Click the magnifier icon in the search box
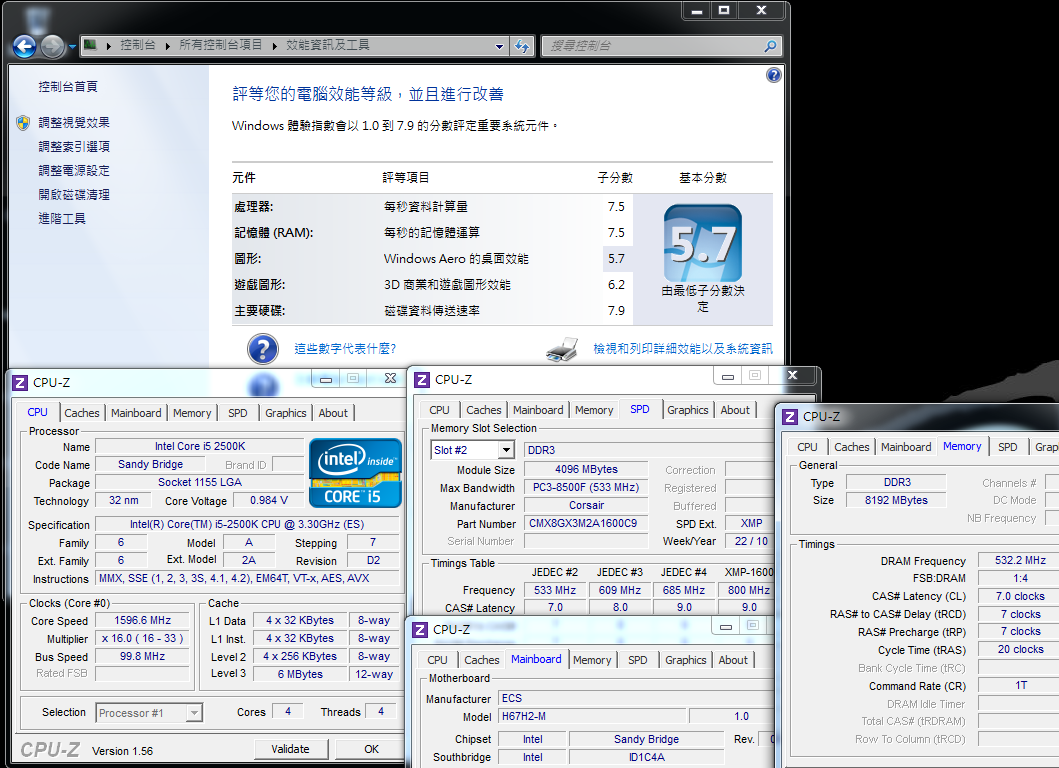1059x768 pixels. point(769,46)
